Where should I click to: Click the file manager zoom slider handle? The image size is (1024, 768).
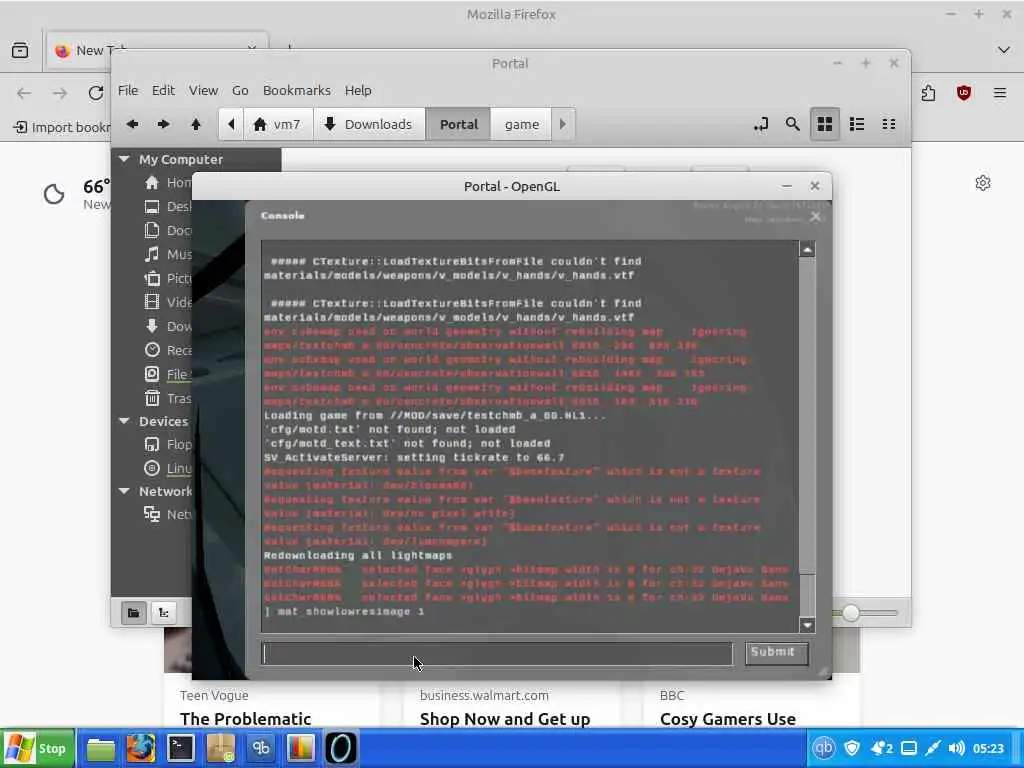coord(850,613)
